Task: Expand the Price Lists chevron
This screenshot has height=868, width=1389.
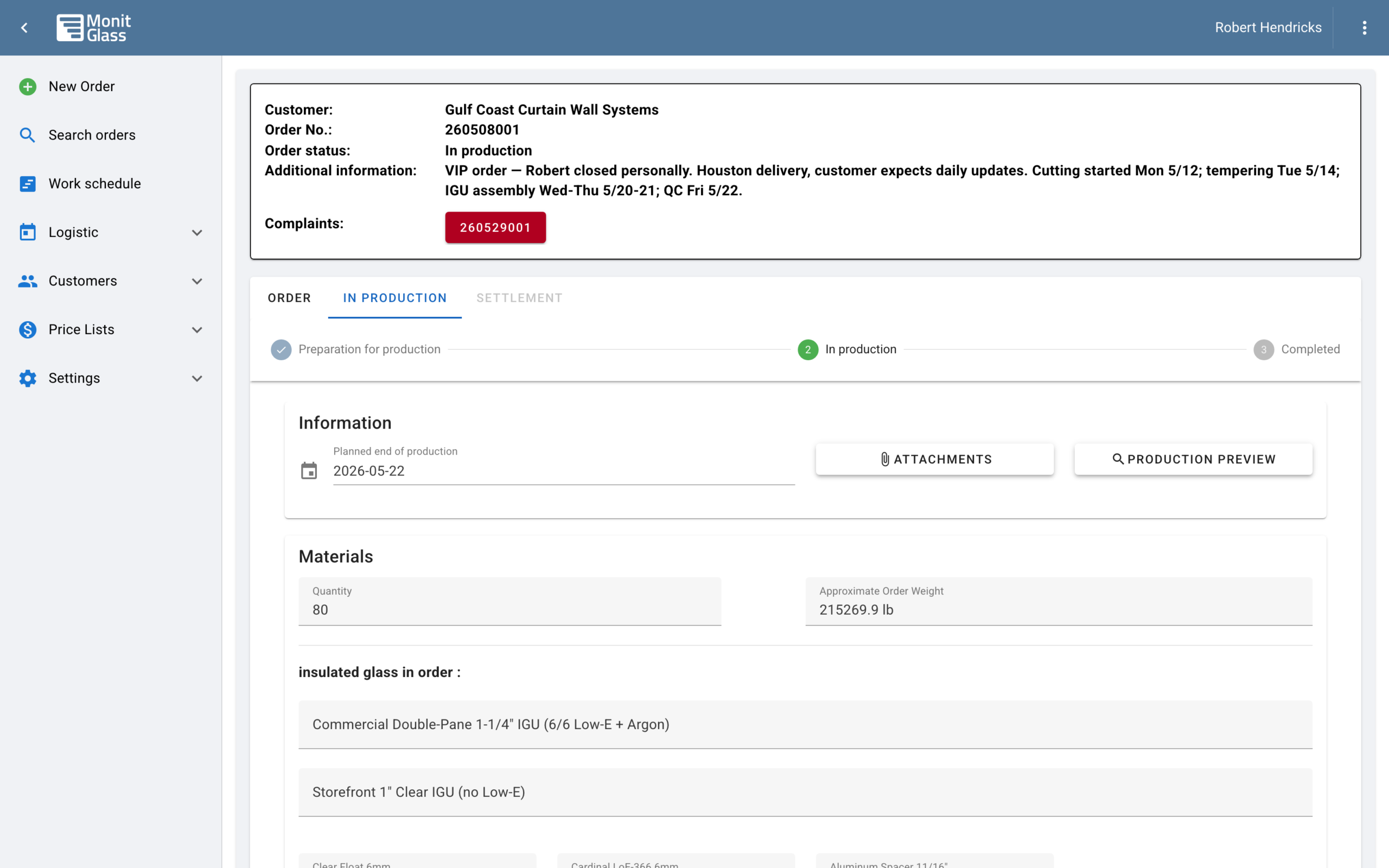Action: click(197, 330)
